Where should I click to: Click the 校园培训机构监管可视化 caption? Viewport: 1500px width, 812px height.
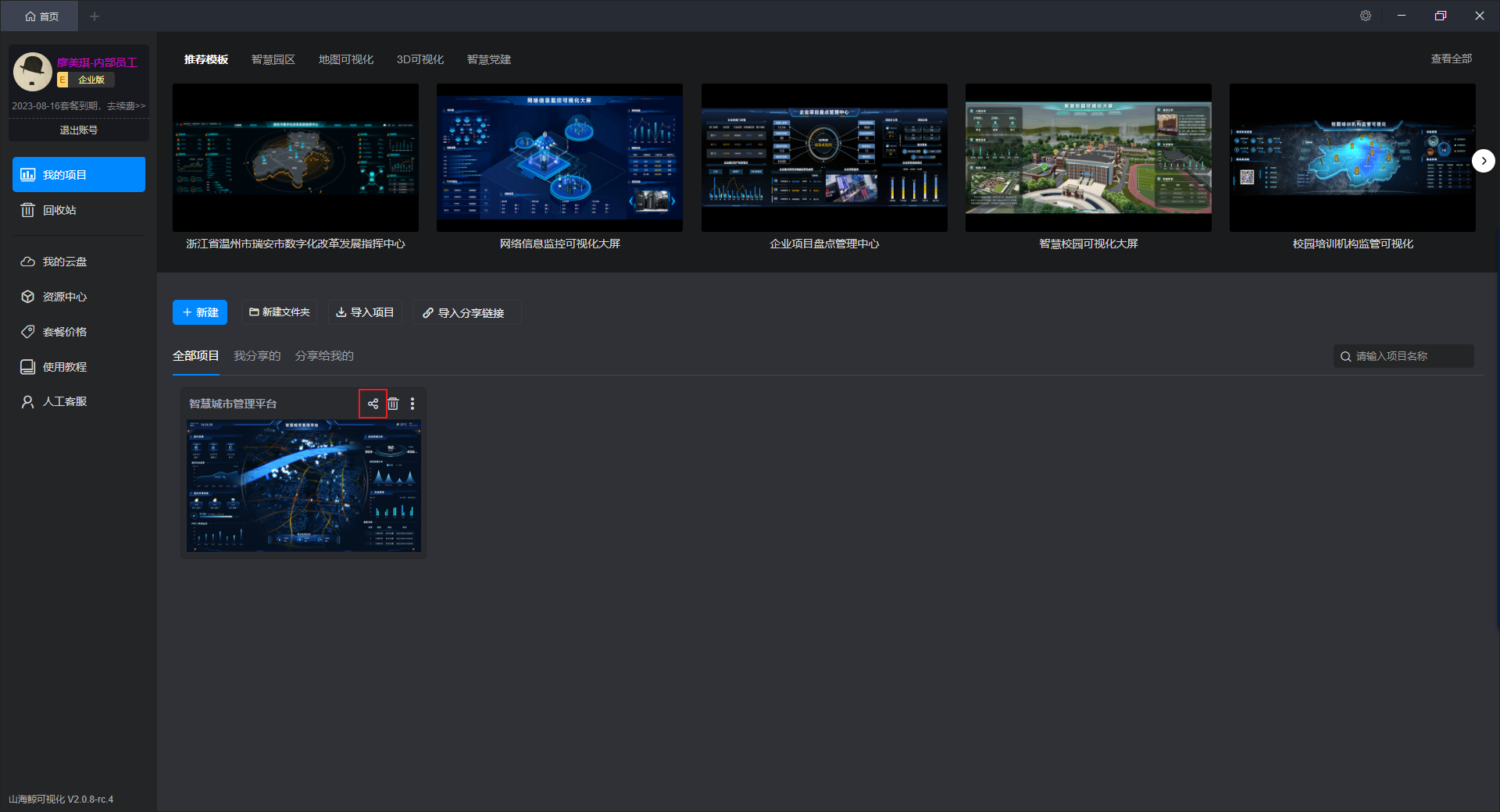pos(1352,244)
